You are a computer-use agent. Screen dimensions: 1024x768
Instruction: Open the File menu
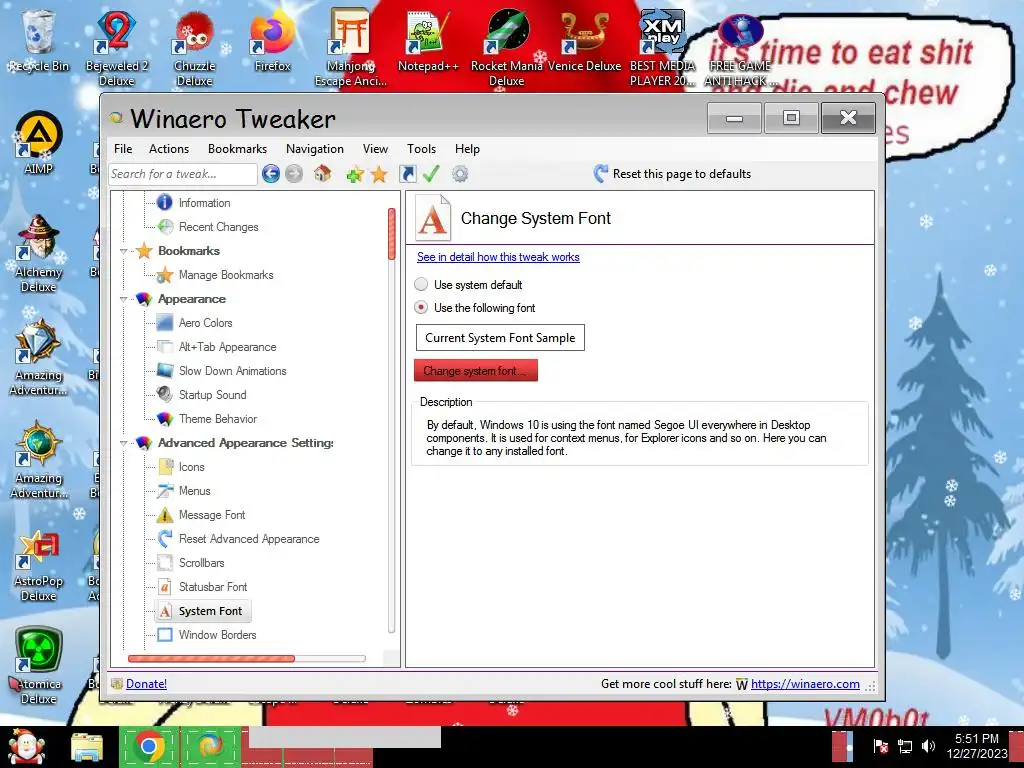(123, 149)
